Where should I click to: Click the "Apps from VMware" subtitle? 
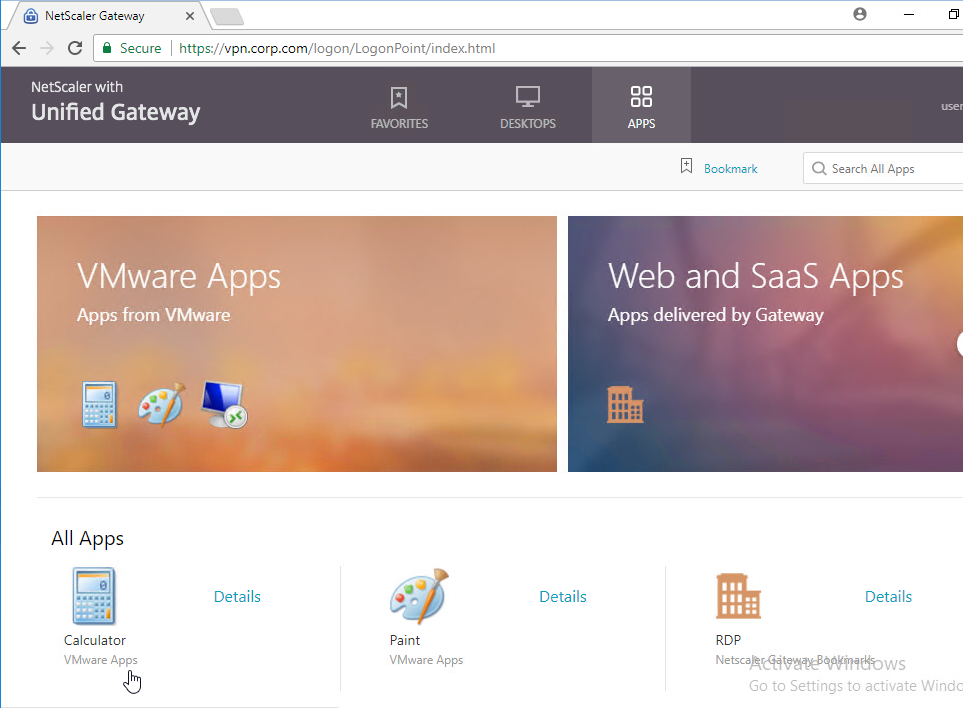154,314
